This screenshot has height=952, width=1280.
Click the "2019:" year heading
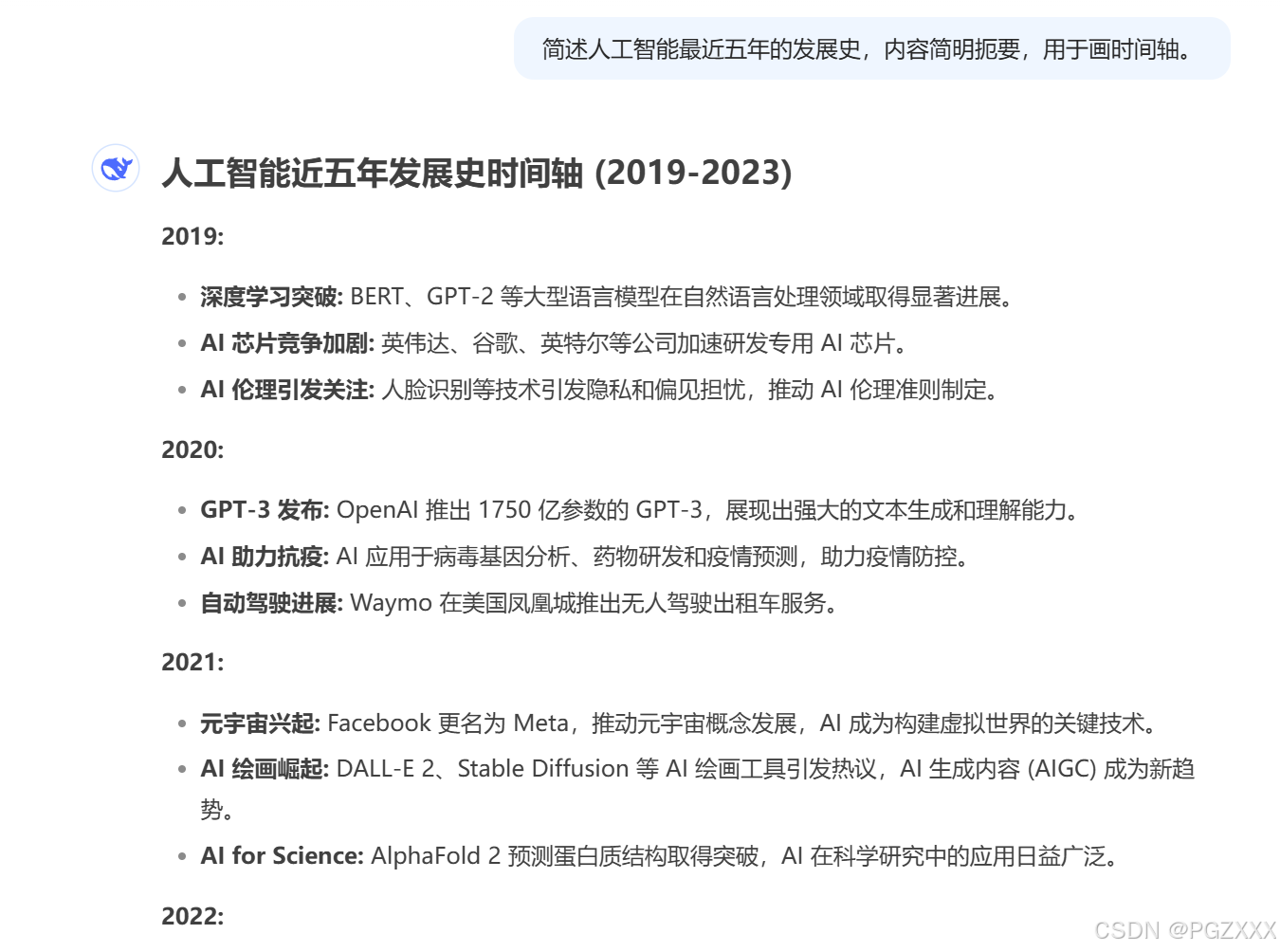coord(192,236)
